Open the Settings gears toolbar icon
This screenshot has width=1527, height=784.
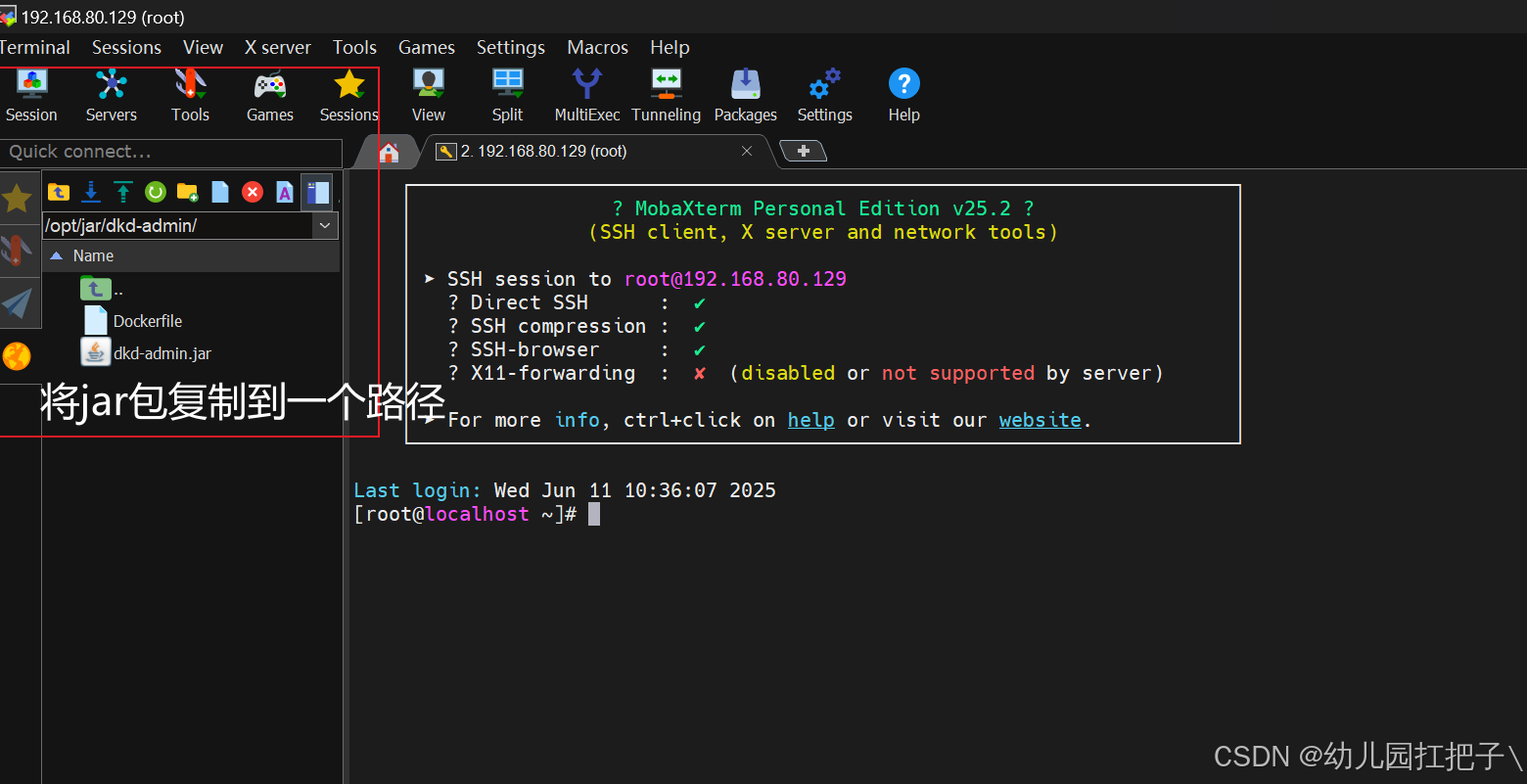825,96
